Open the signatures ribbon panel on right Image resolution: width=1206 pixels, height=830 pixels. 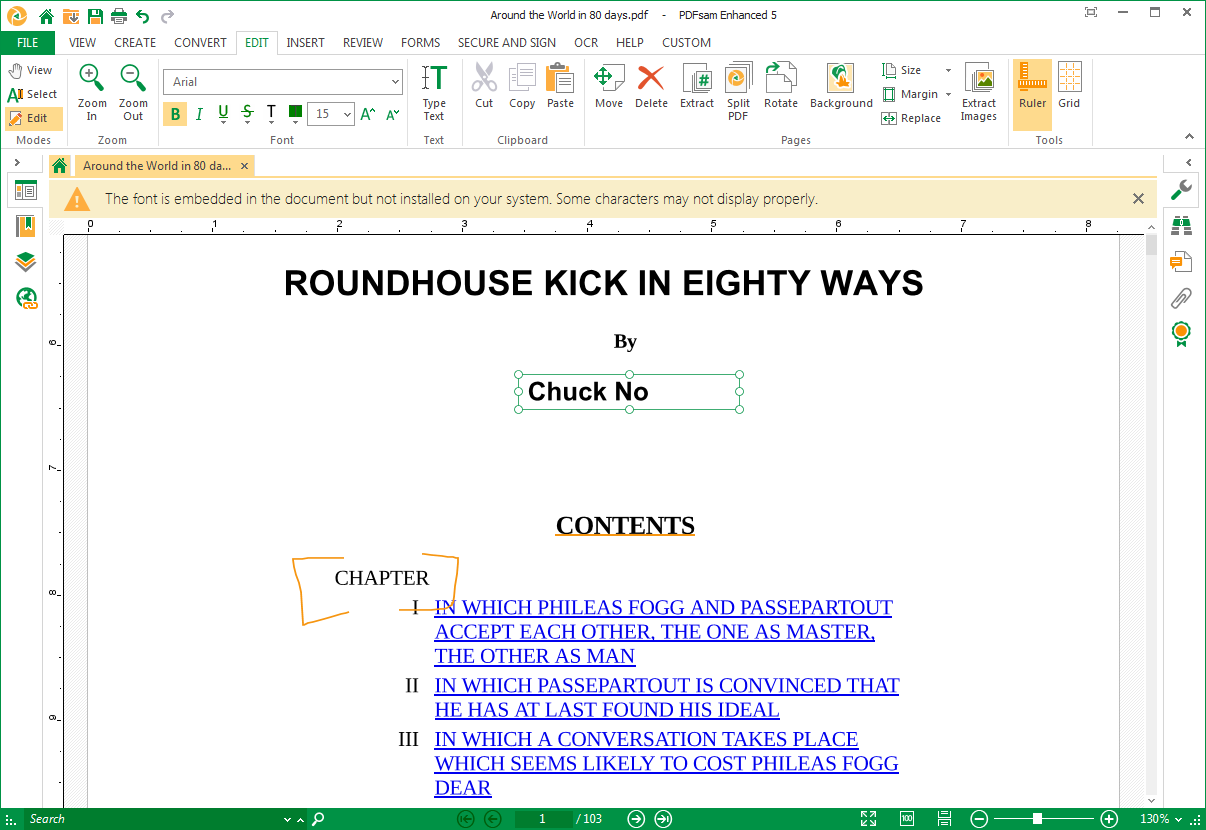(1181, 334)
